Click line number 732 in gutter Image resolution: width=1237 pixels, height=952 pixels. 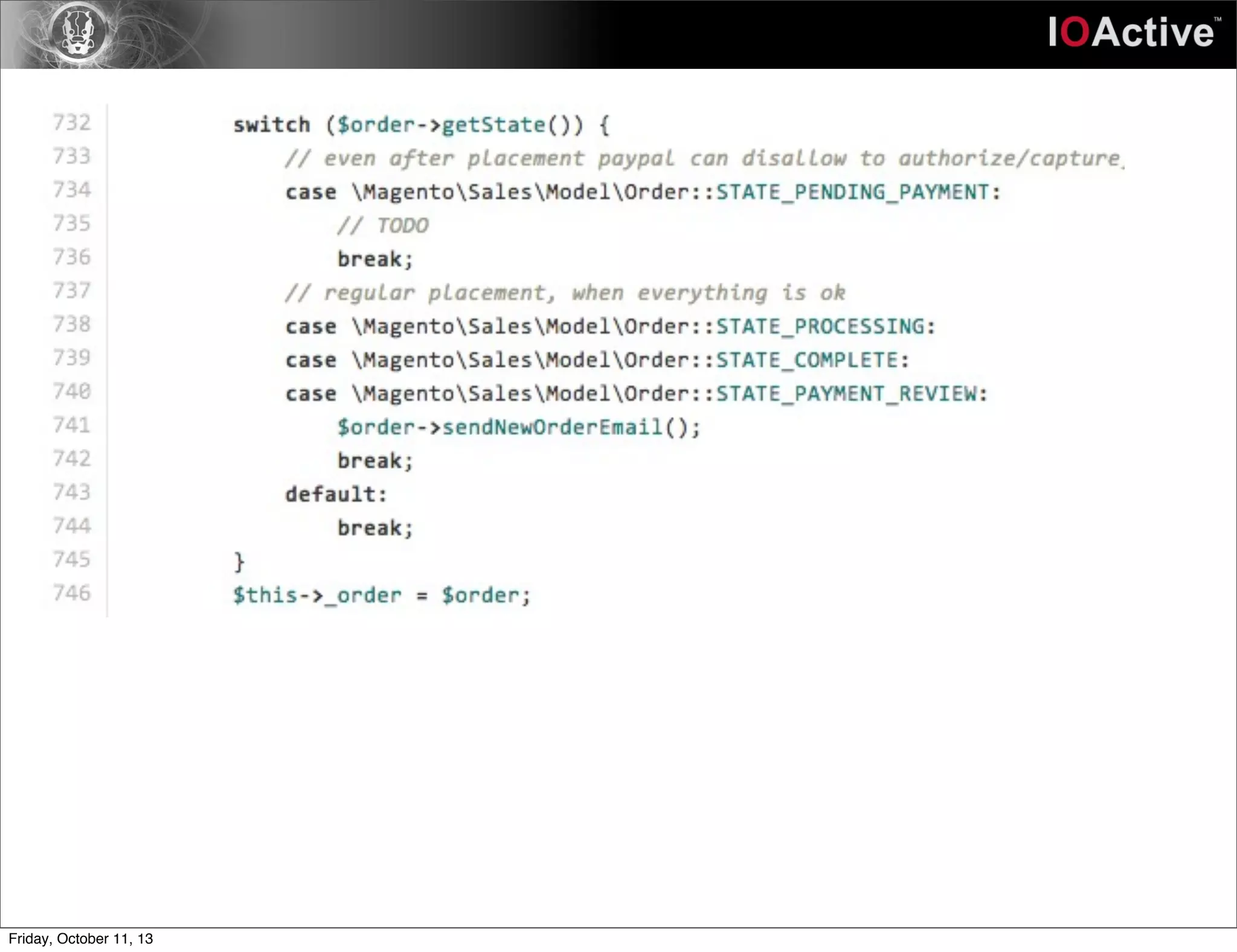click(71, 123)
